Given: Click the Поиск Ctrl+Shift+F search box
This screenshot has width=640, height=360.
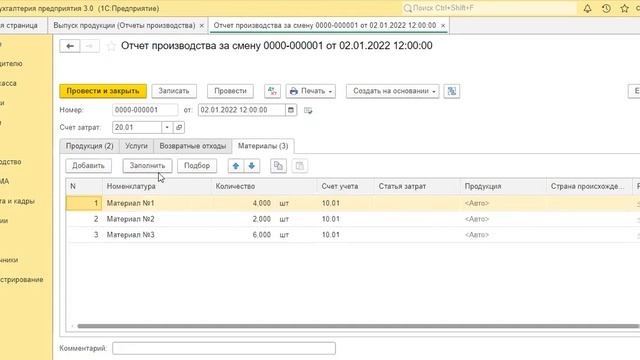Looking at the screenshot, I should pos(489,8).
